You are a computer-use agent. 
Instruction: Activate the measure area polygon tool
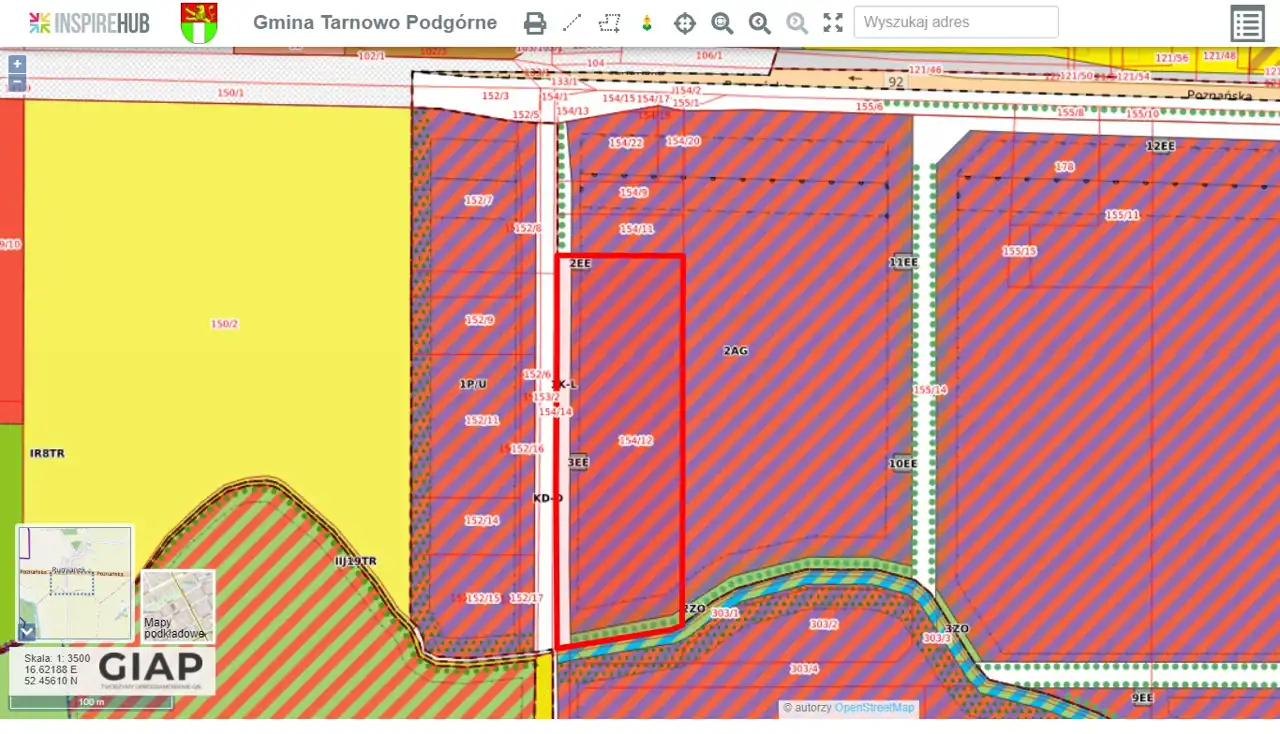tap(609, 23)
